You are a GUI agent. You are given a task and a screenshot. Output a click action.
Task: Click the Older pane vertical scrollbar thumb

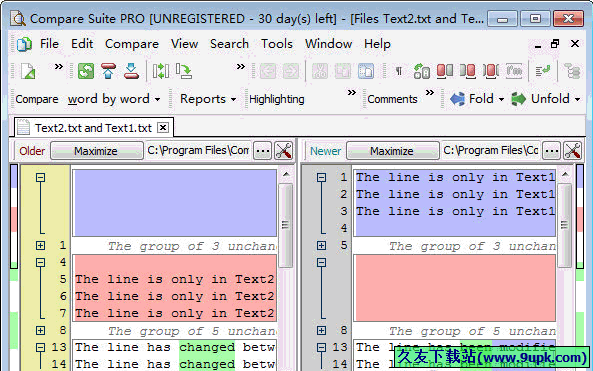point(286,225)
